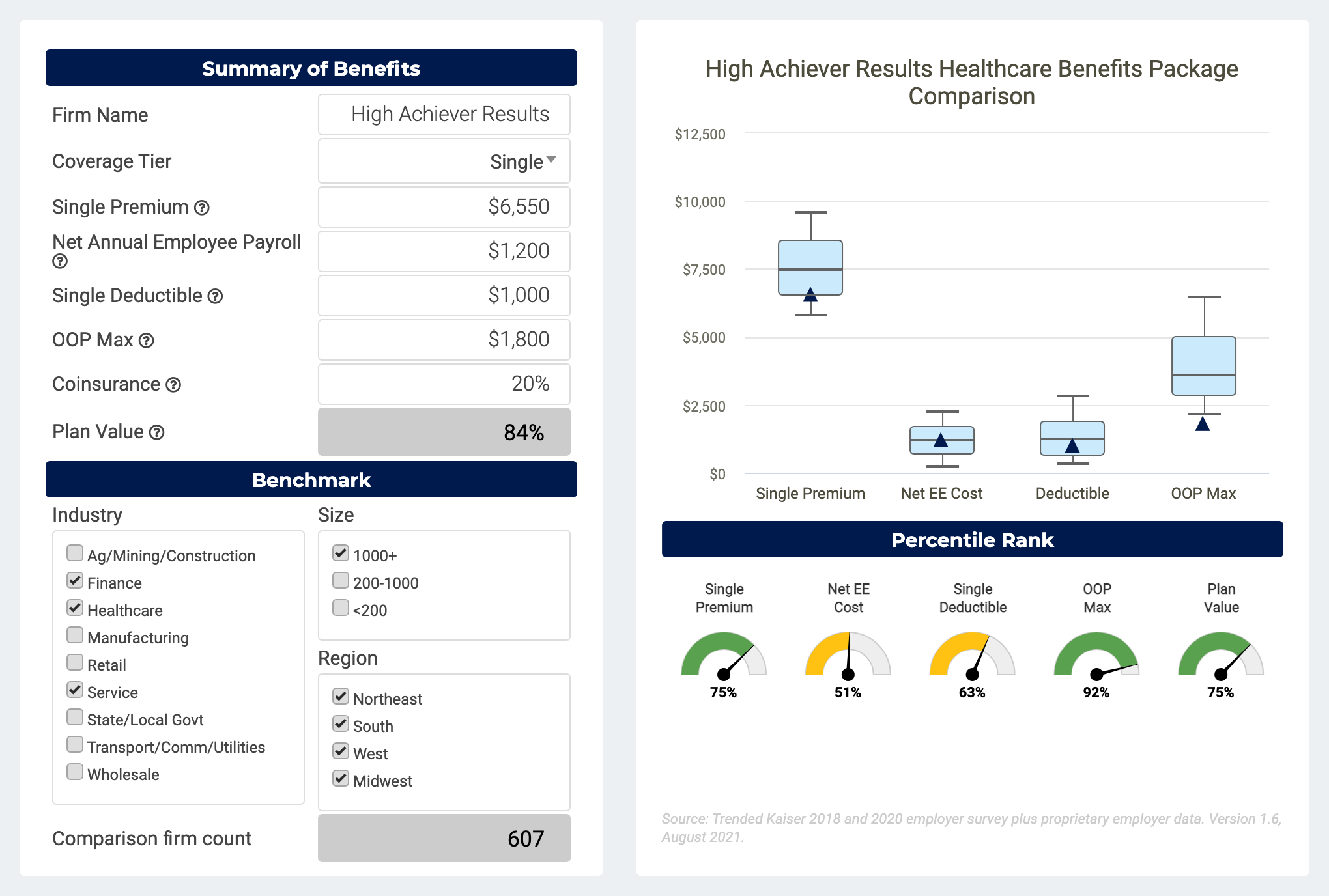
Task: Uncheck the Healthcare industry checkbox
Action: pos(75,608)
